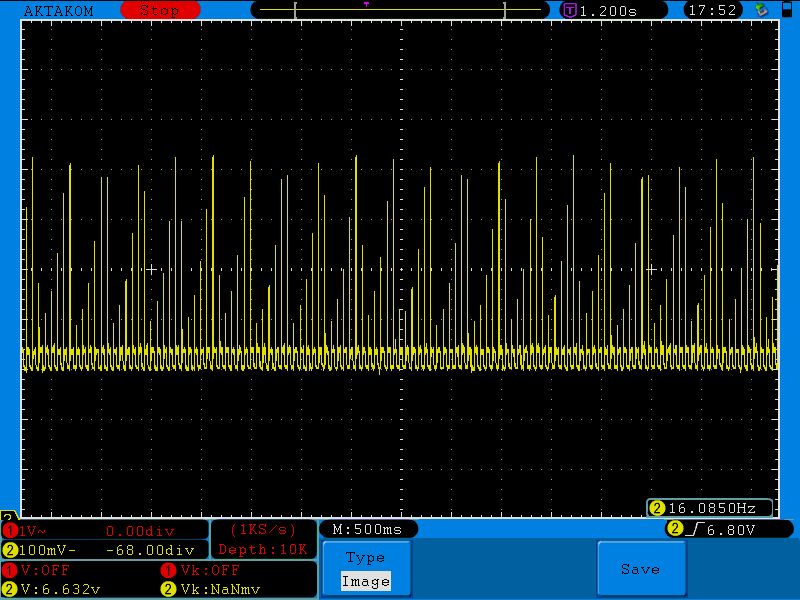
Task: Click the Save button
Action: tap(641, 569)
